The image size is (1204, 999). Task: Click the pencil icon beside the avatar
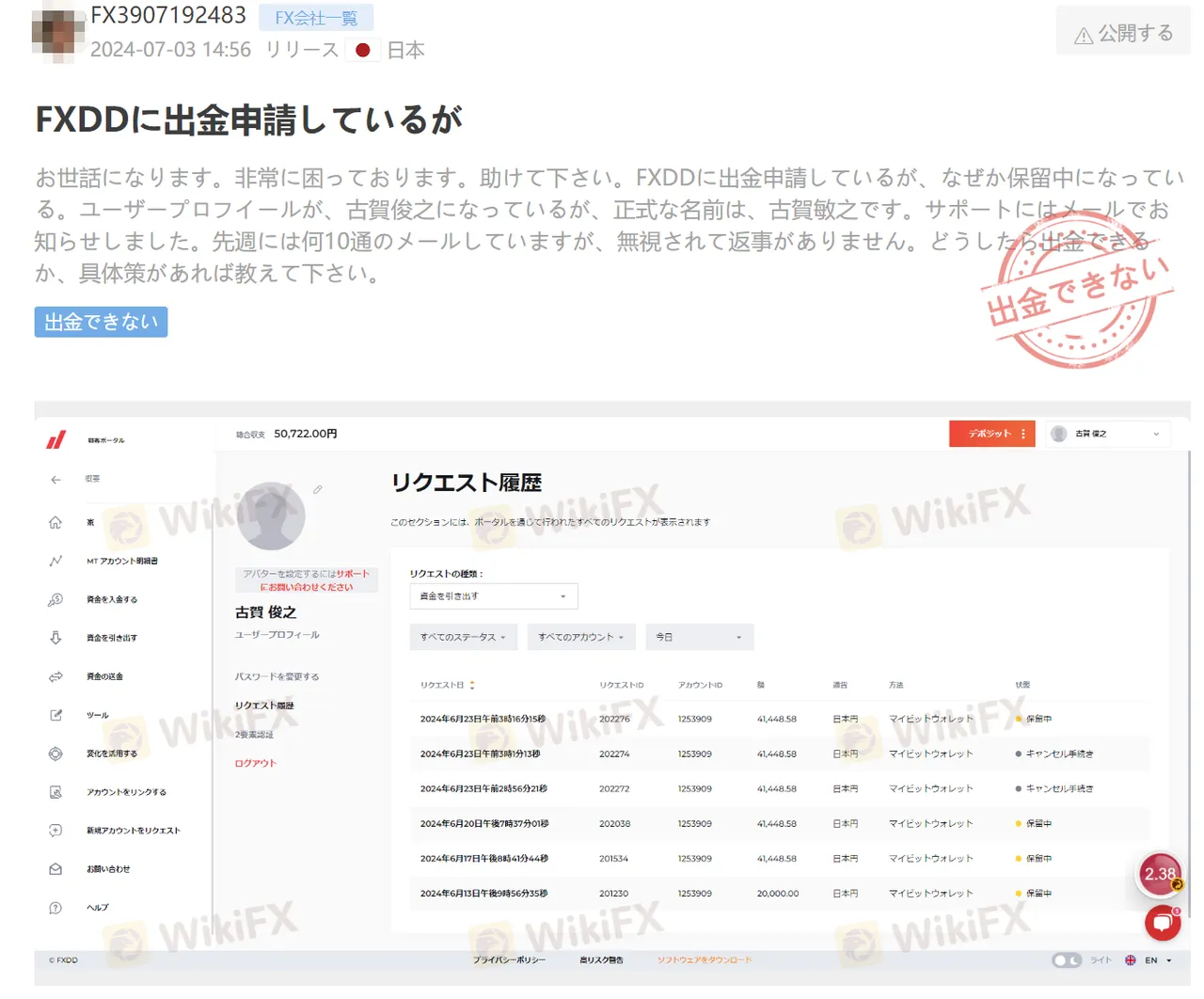click(x=318, y=489)
